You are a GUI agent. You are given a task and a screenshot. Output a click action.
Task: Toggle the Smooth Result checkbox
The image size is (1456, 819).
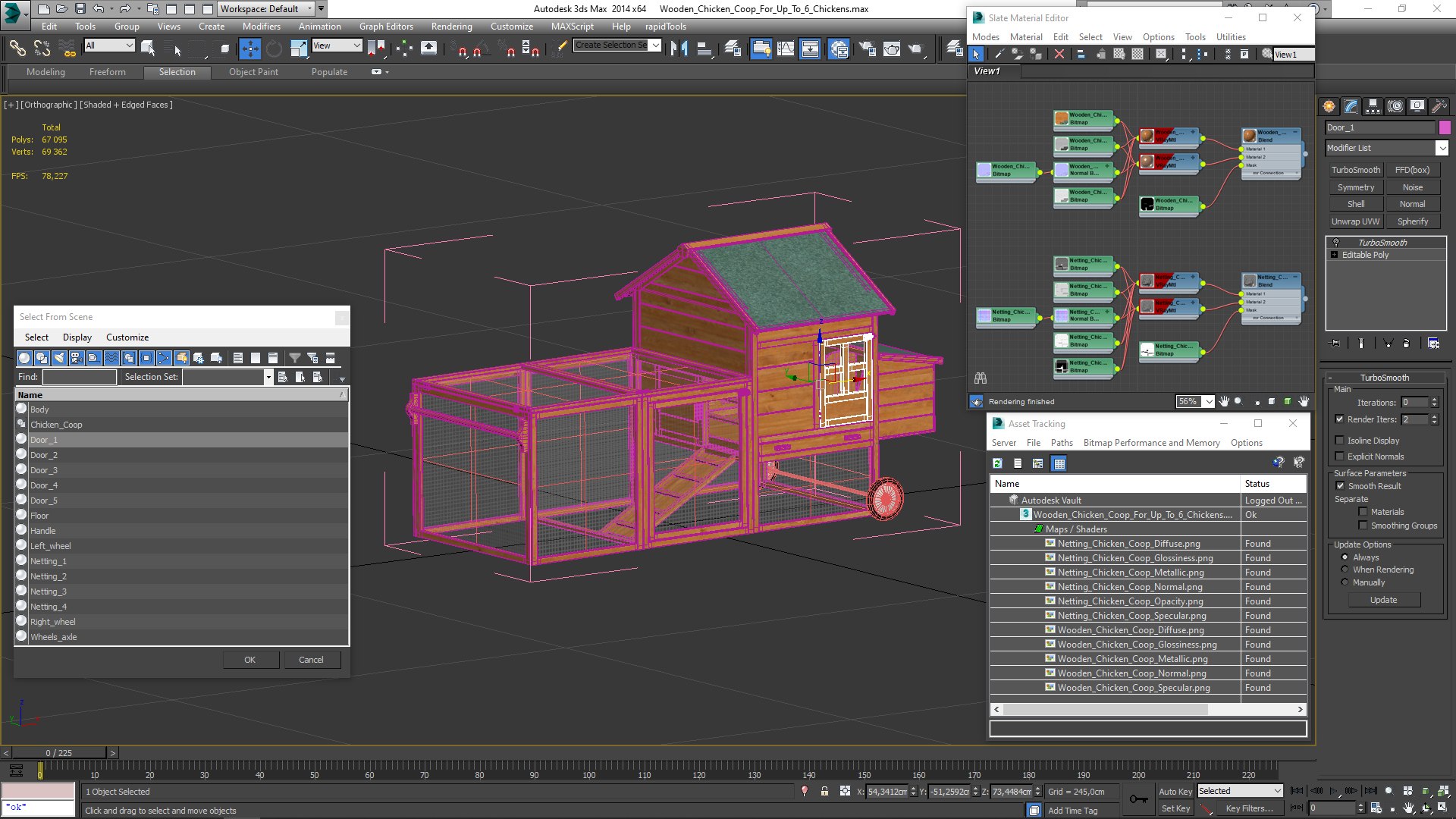(x=1340, y=486)
